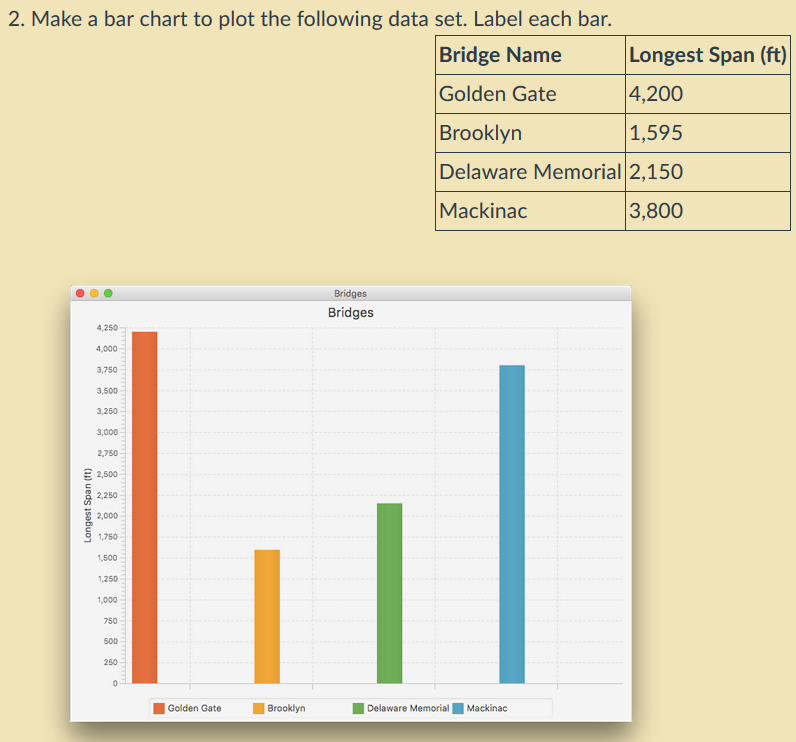The height and width of the screenshot is (742, 796).
Task: Click the 3,750 y-axis tick label
Action: tap(107, 369)
